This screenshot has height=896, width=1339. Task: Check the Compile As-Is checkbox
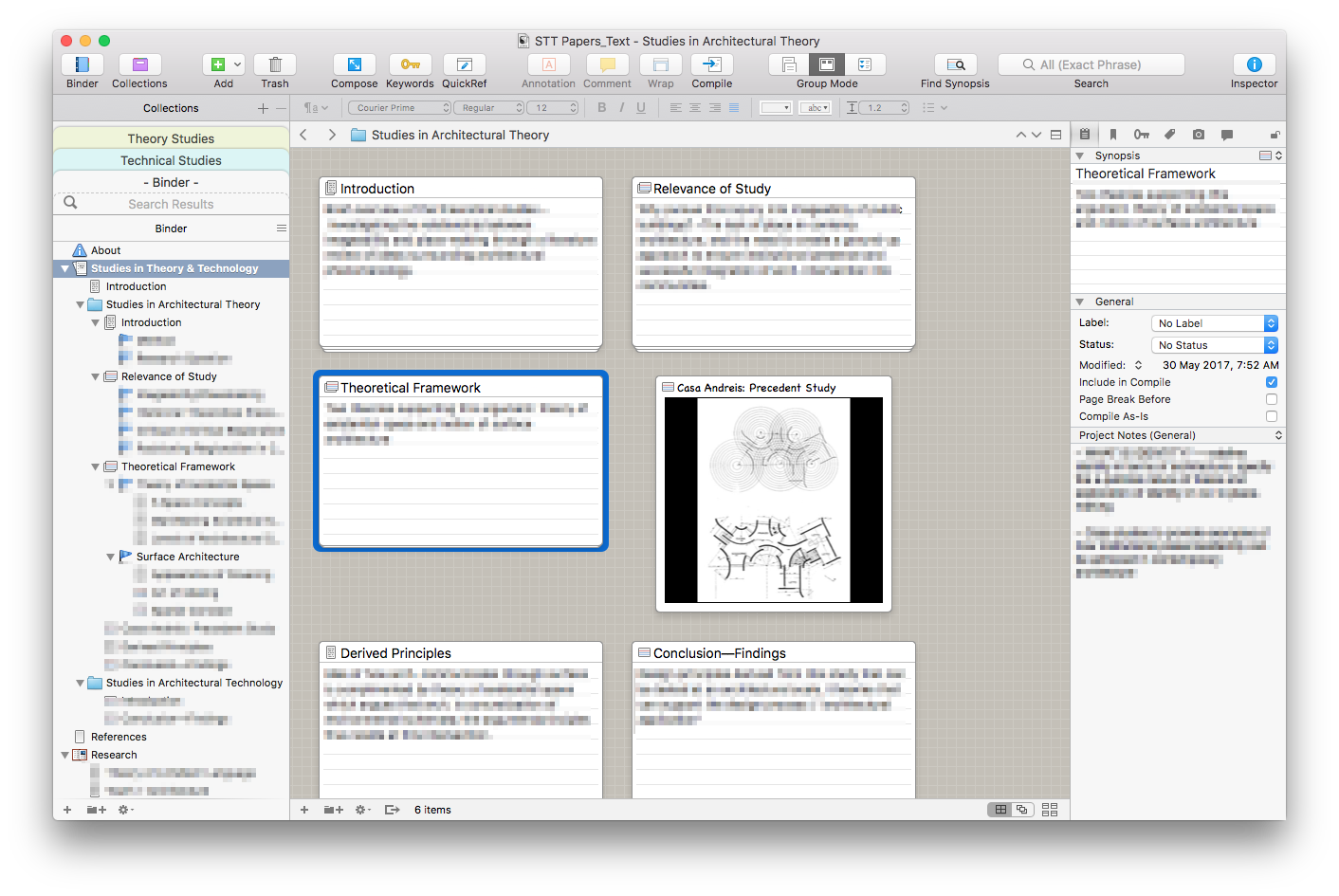pos(1271,416)
